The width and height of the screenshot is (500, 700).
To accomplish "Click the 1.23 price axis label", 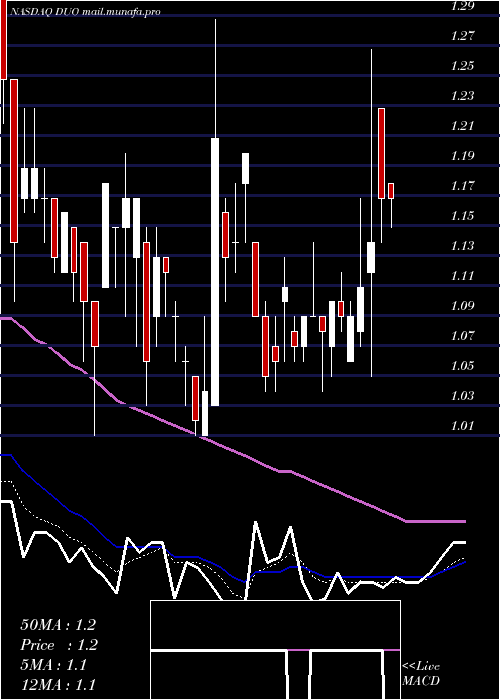I will click(x=462, y=96).
